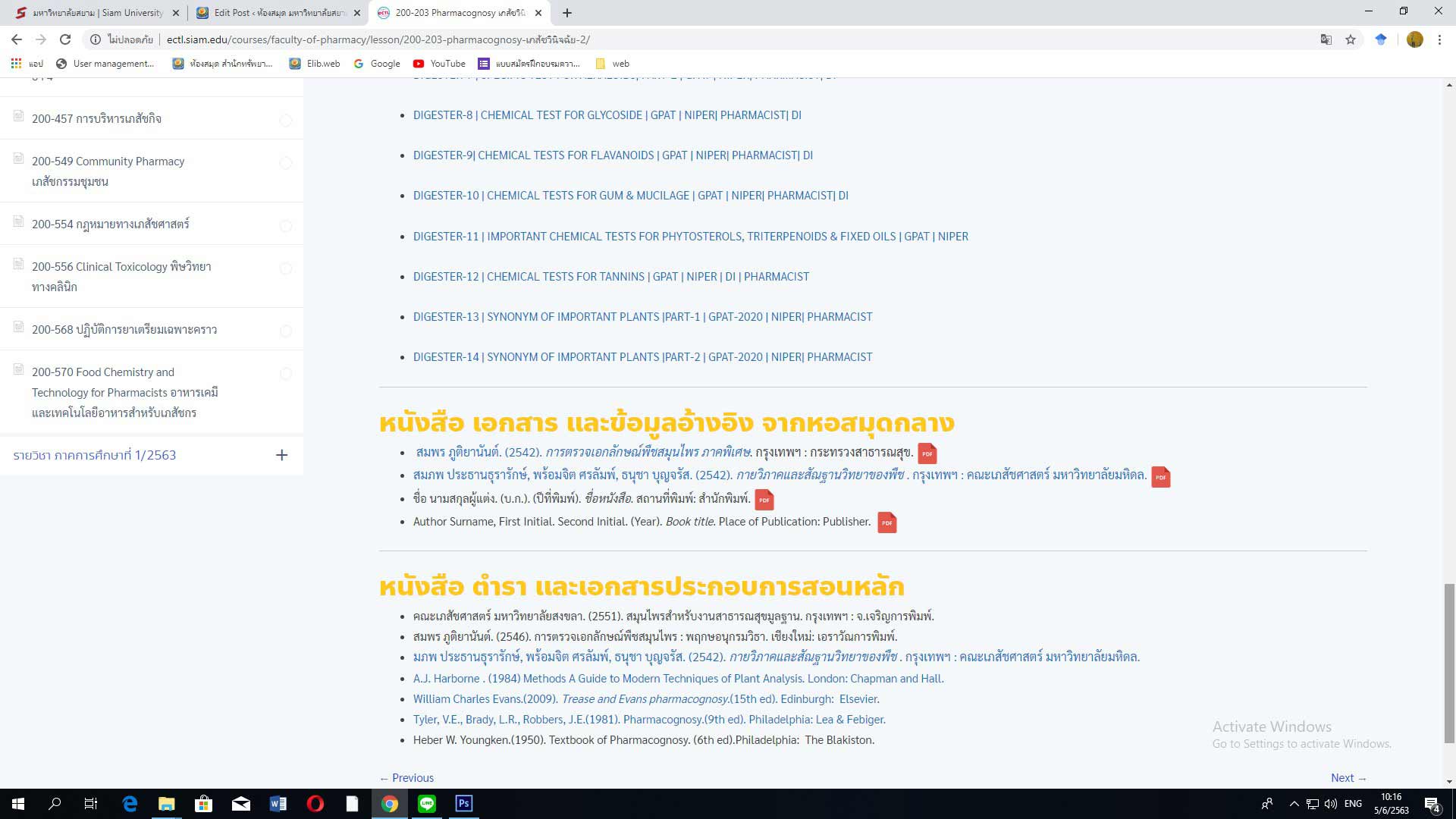Mark 200-457 การบริหารเภสัชกิจ lesson circle
1456x819 pixels.
[286, 121]
